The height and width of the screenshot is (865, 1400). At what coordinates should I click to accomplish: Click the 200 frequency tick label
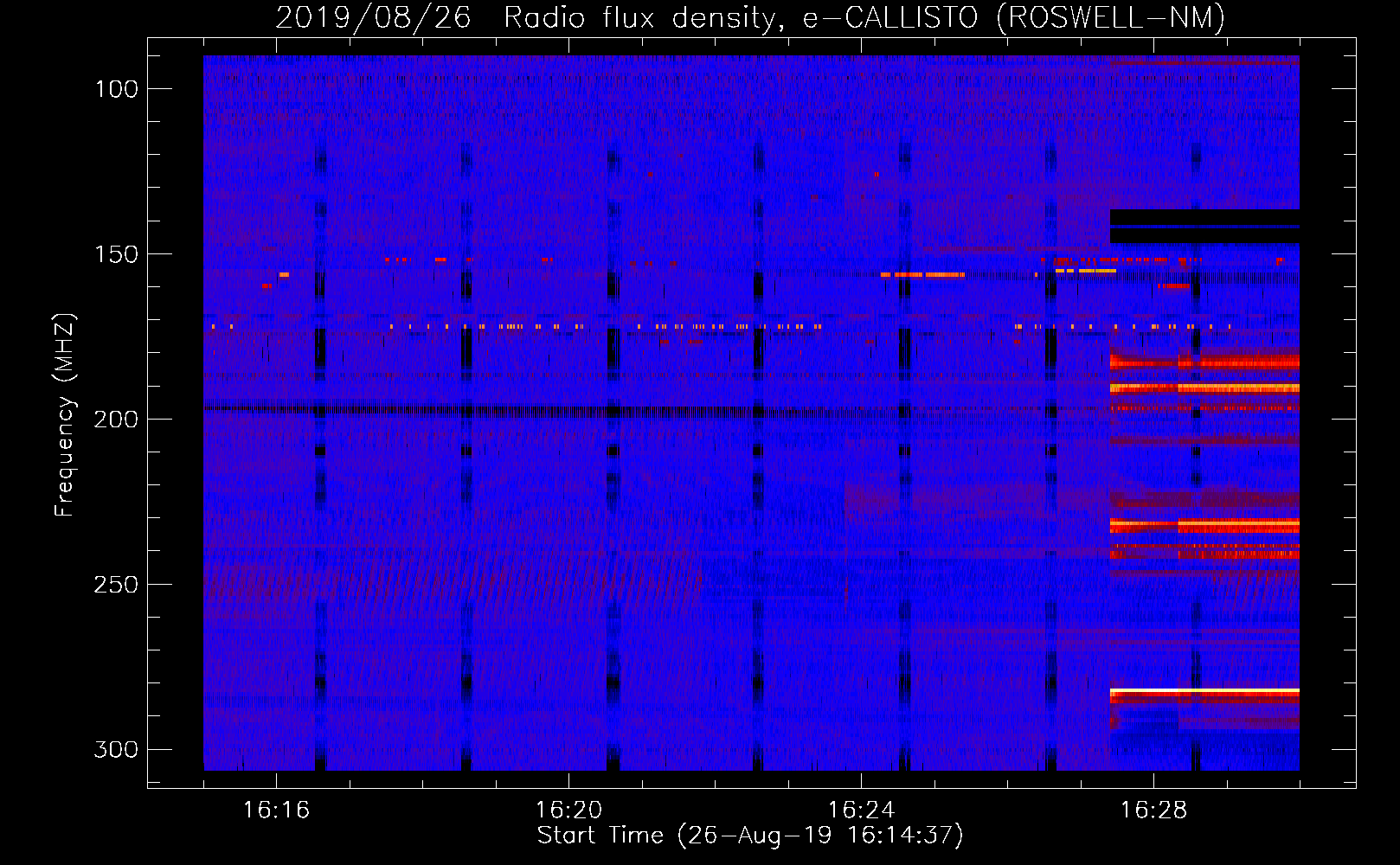coord(116,420)
